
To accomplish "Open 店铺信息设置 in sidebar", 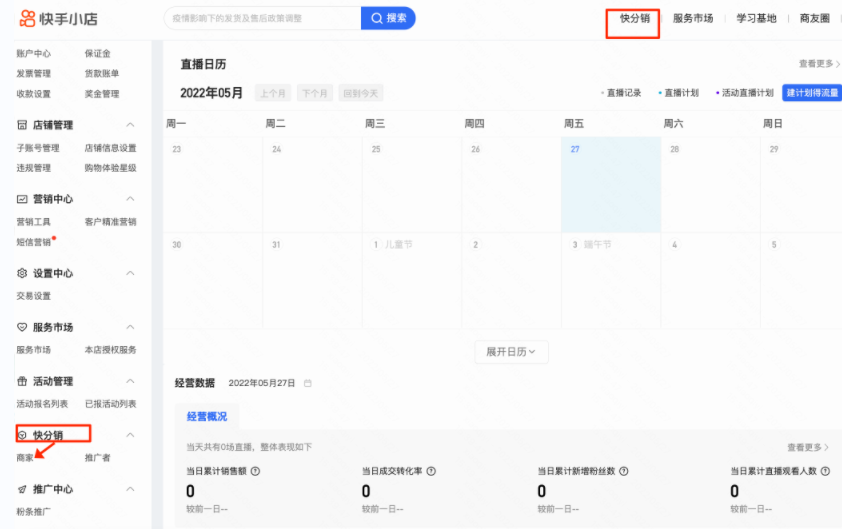I will (x=110, y=148).
